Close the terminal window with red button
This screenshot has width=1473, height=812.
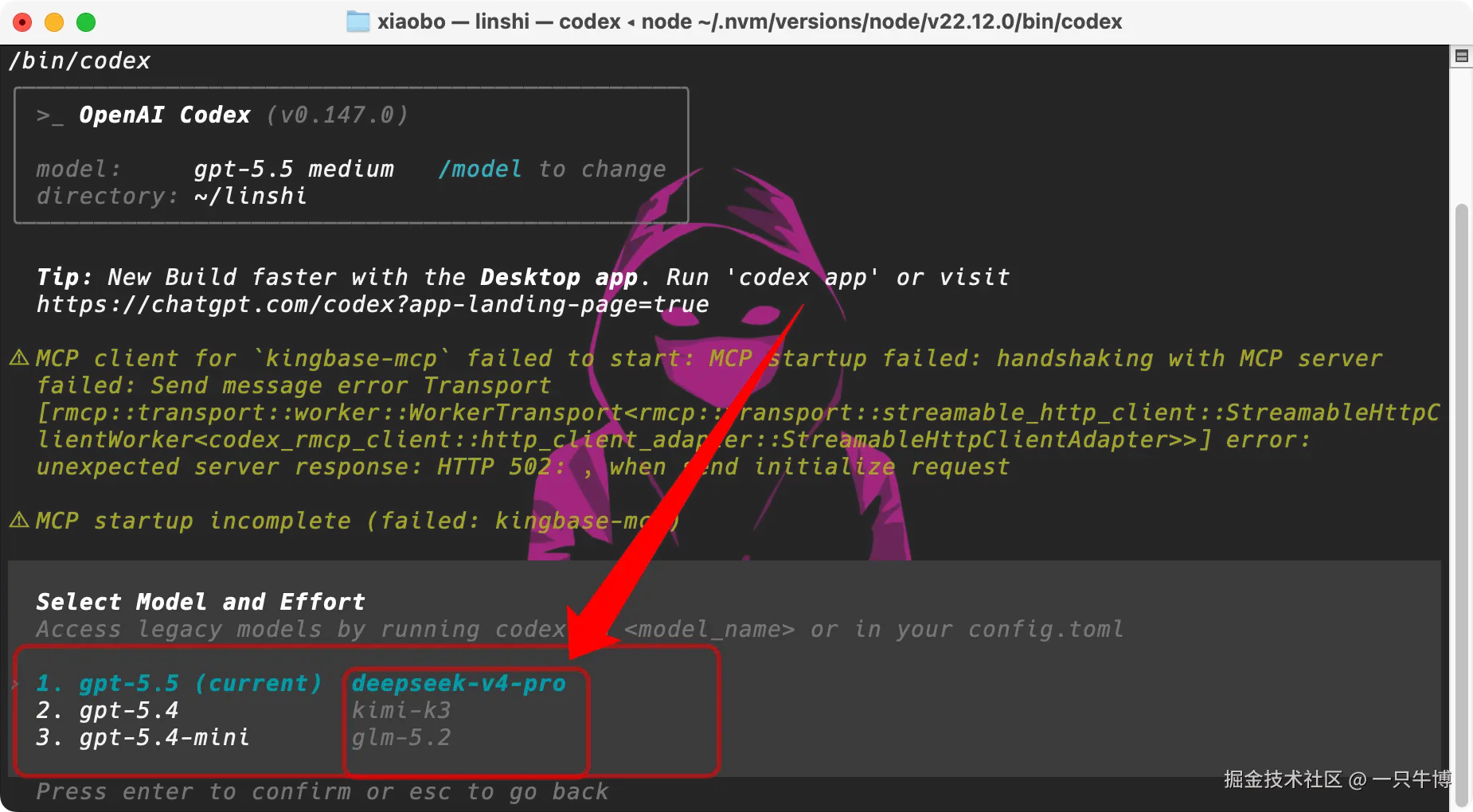22,22
